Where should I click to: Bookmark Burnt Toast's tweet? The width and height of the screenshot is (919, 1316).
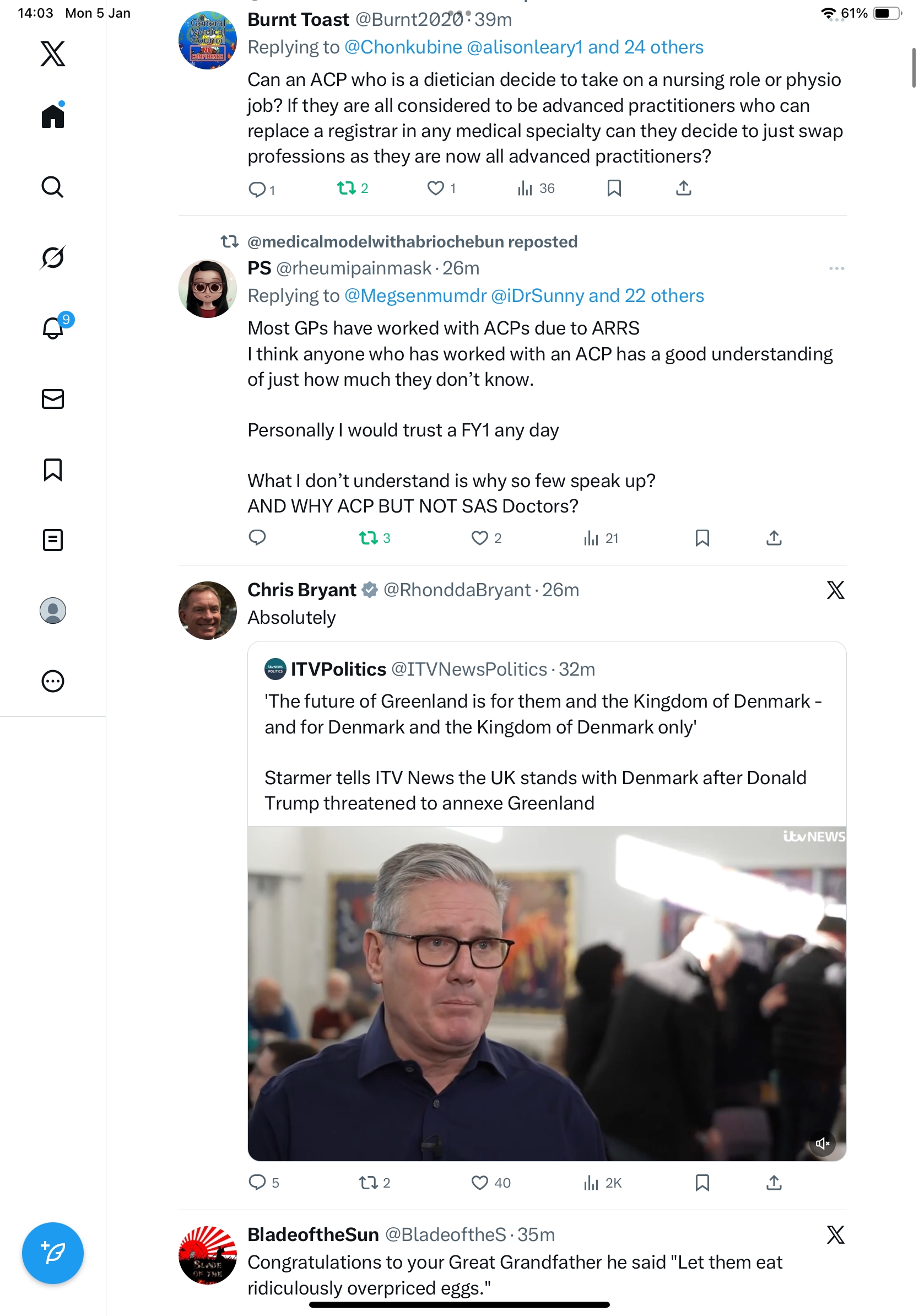point(614,188)
